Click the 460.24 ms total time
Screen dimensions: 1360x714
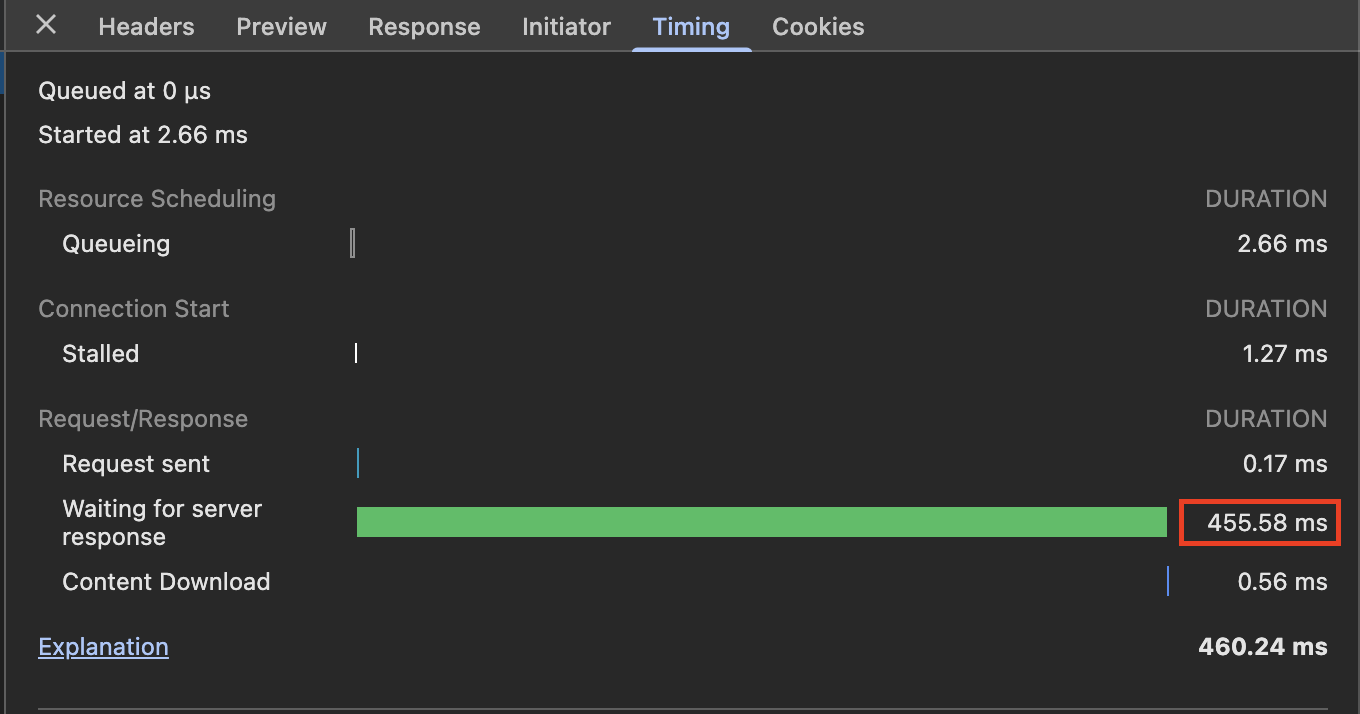click(1262, 647)
